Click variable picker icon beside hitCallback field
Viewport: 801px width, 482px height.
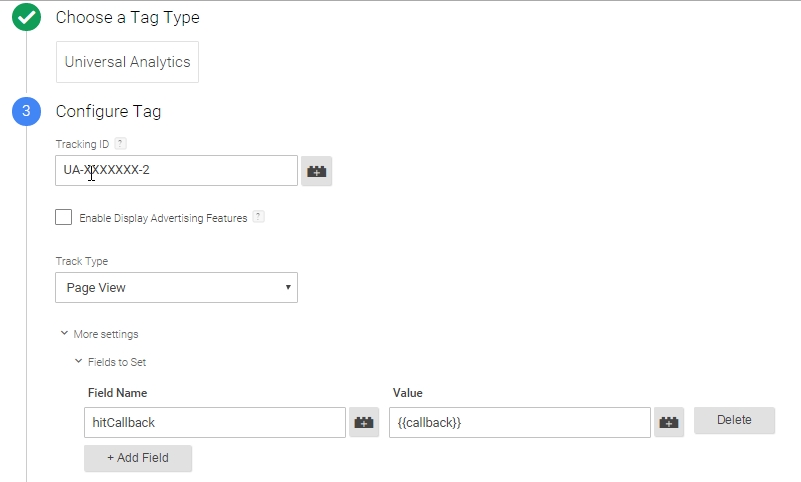(x=364, y=422)
